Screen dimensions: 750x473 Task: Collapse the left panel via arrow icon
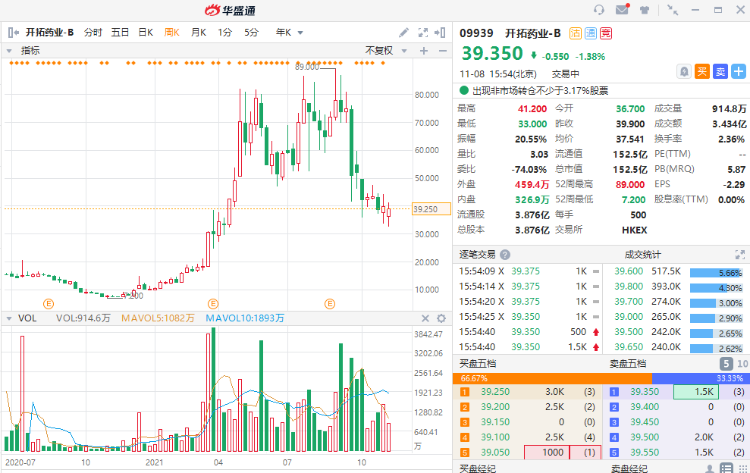(13, 33)
